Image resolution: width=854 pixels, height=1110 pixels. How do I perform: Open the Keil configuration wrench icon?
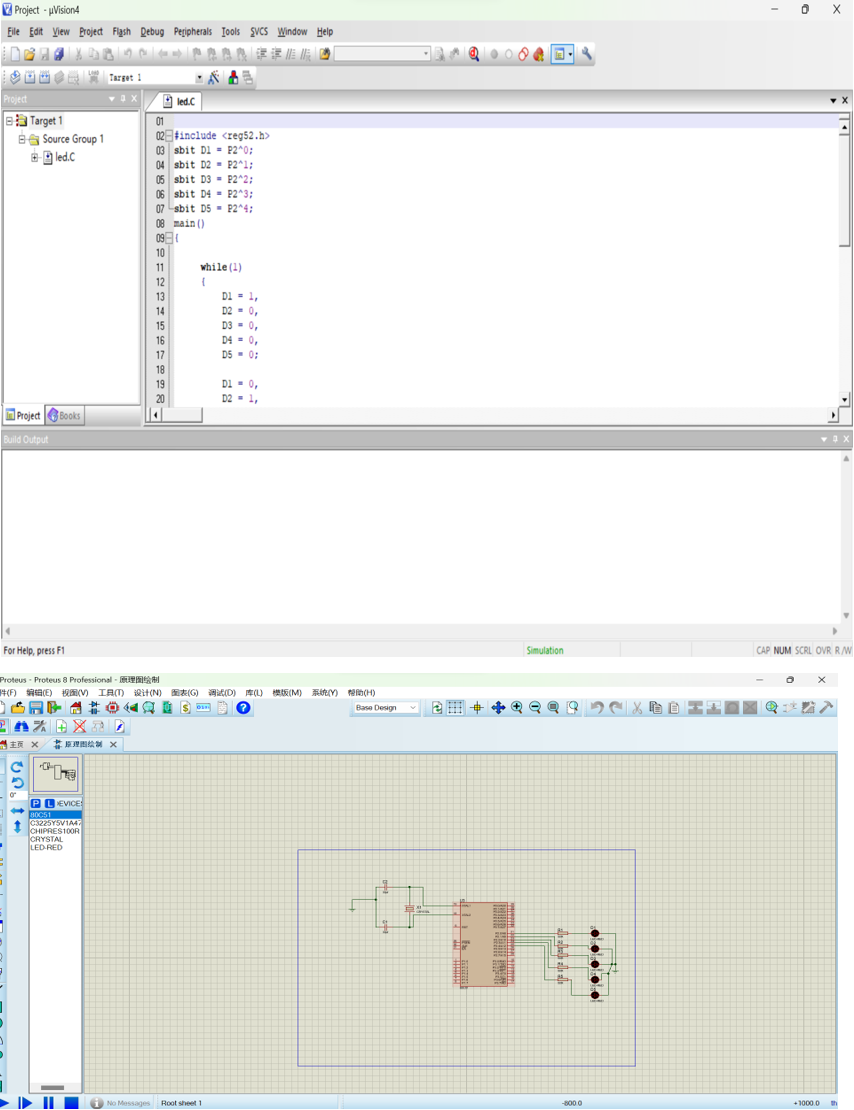tap(587, 55)
